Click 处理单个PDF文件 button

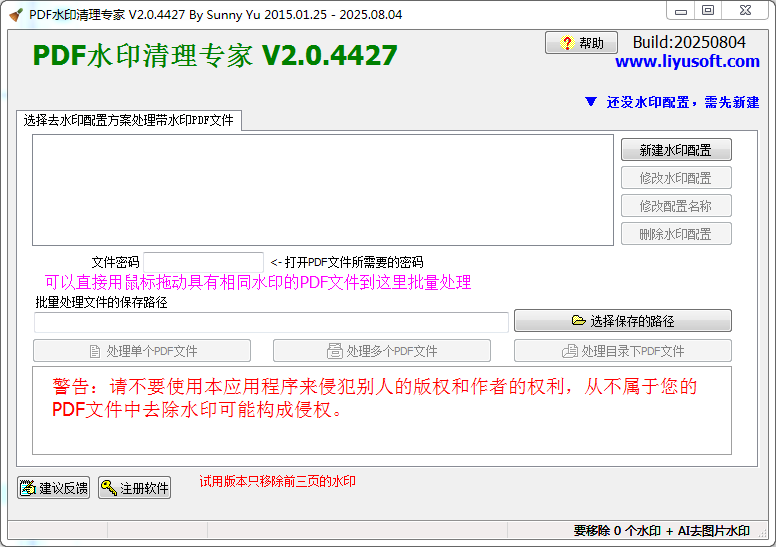[142, 351]
